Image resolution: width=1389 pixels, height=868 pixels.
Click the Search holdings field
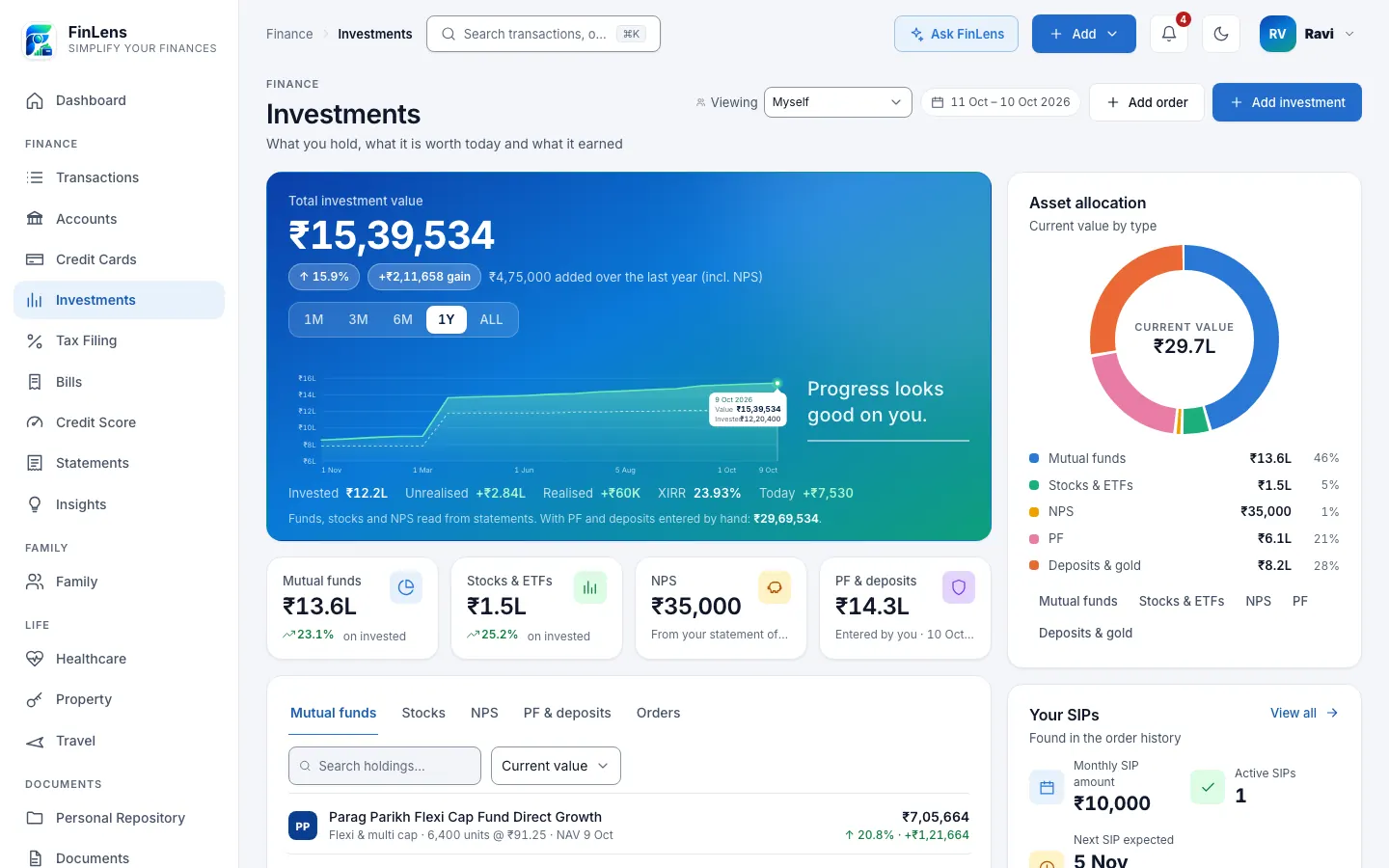click(x=384, y=766)
